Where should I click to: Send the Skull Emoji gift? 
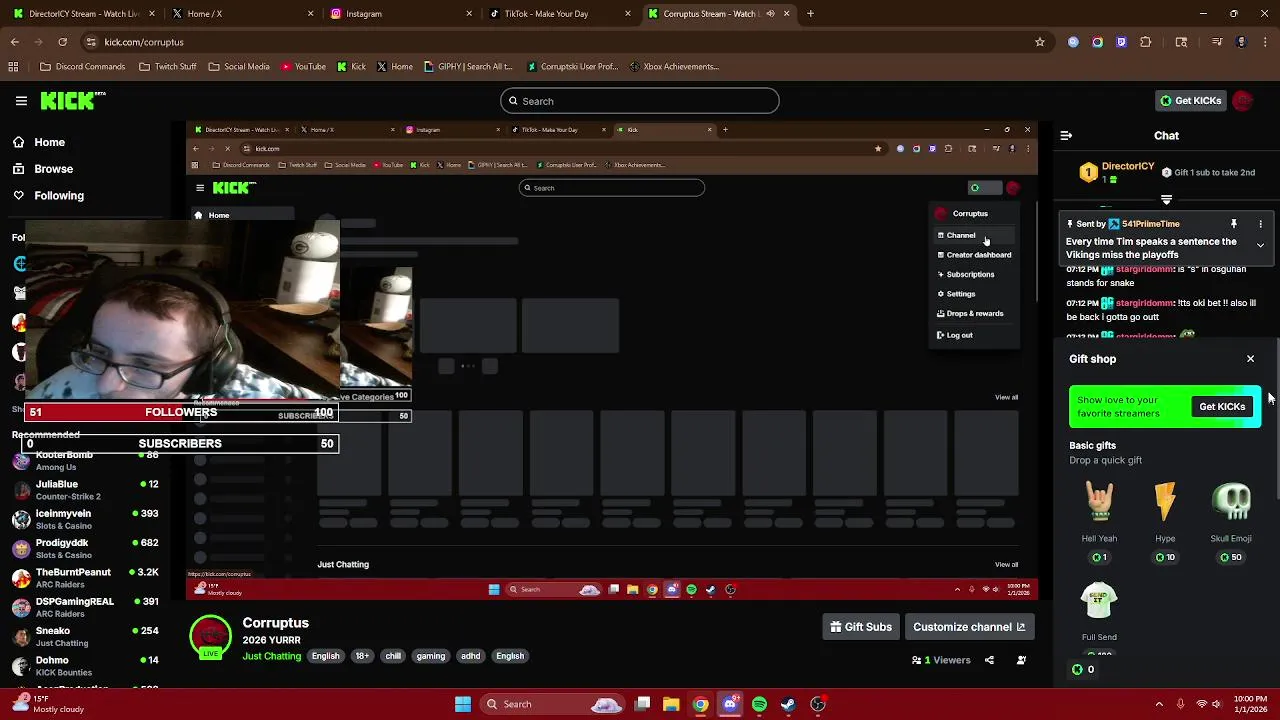click(x=1231, y=520)
